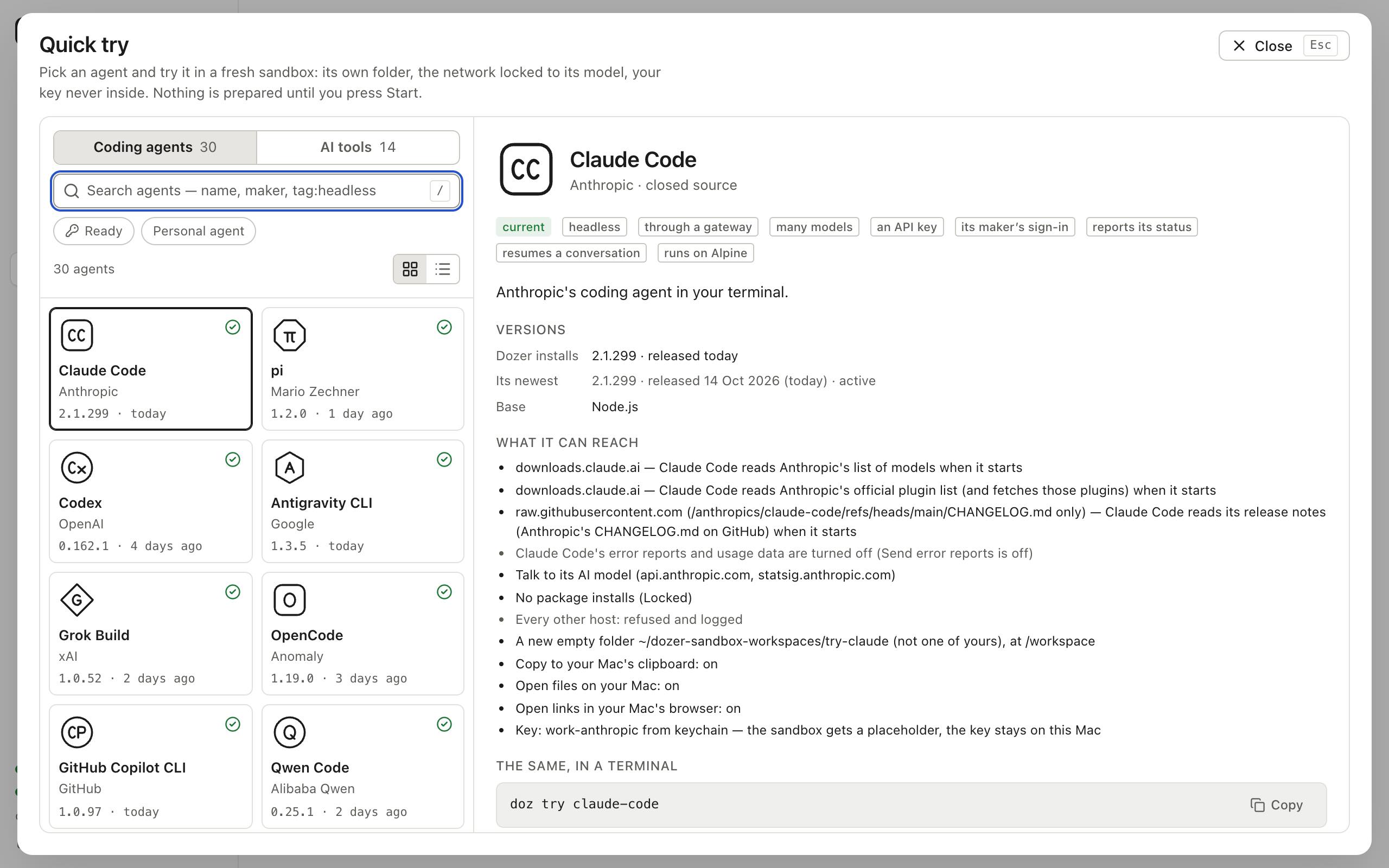Image resolution: width=1389 pixels, height=868 pixels.
Task: Click the slash shortcut hint in search
Action: pos(439,191)
